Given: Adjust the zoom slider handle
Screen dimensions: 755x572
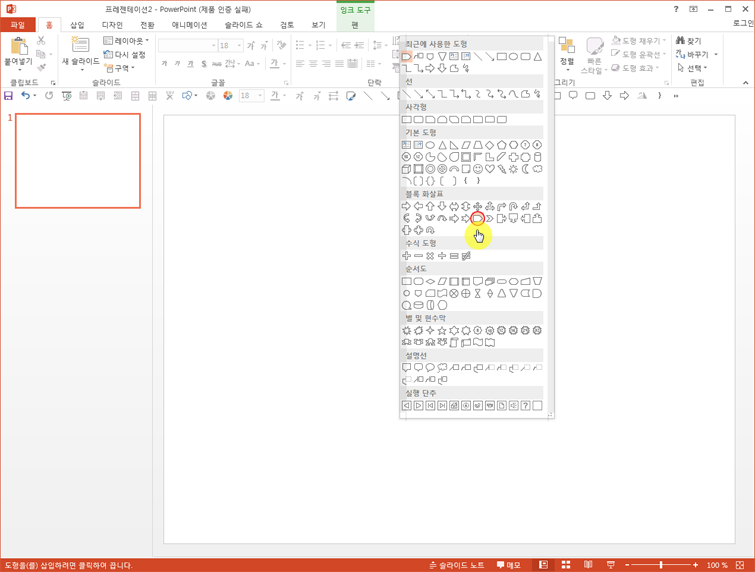Looking at the screenshot, I should (x=661, y=565).
